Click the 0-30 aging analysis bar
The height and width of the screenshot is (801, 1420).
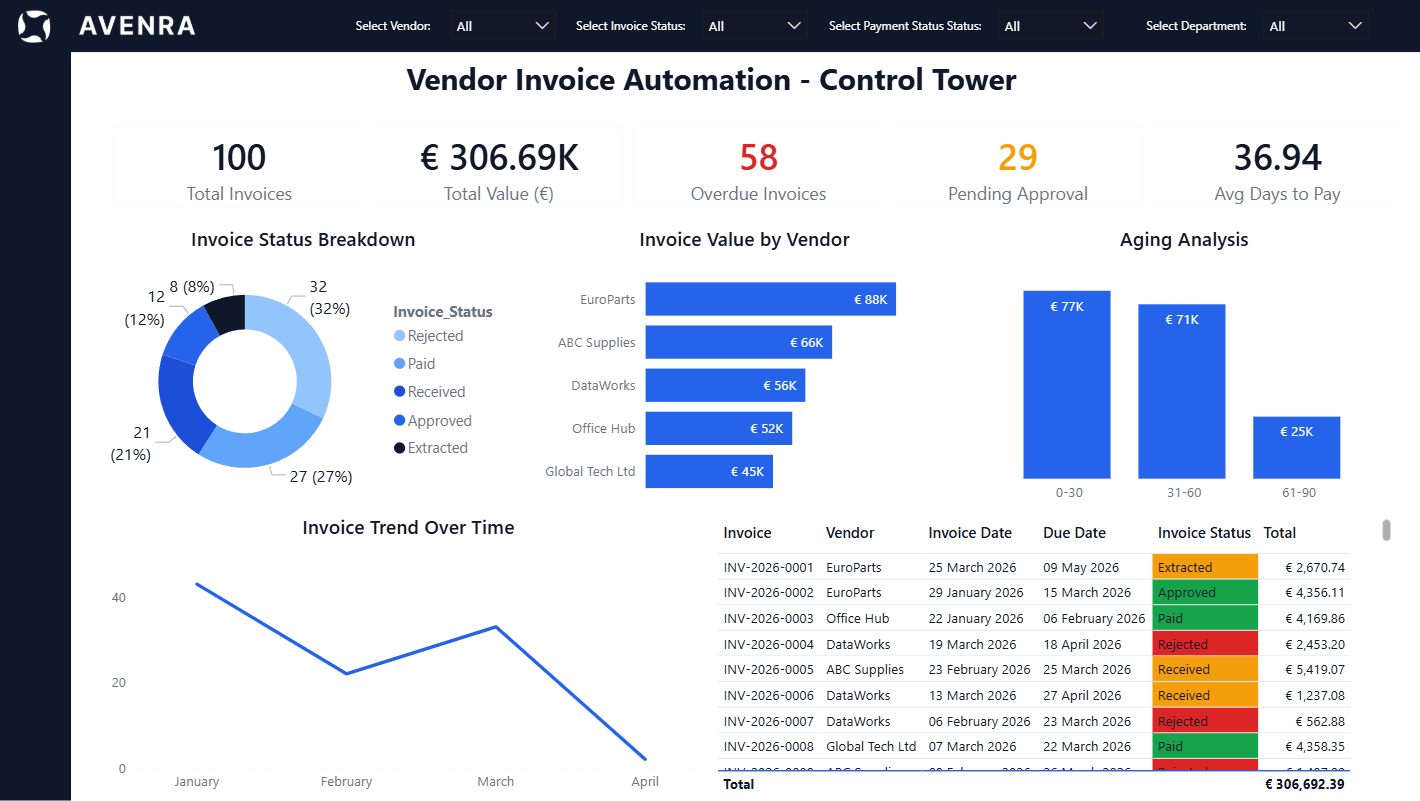click(1067, 385)
